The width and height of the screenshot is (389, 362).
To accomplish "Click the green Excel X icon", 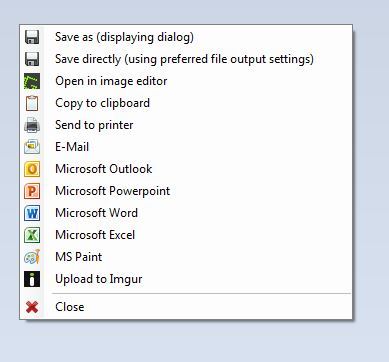I will (32, 235).
